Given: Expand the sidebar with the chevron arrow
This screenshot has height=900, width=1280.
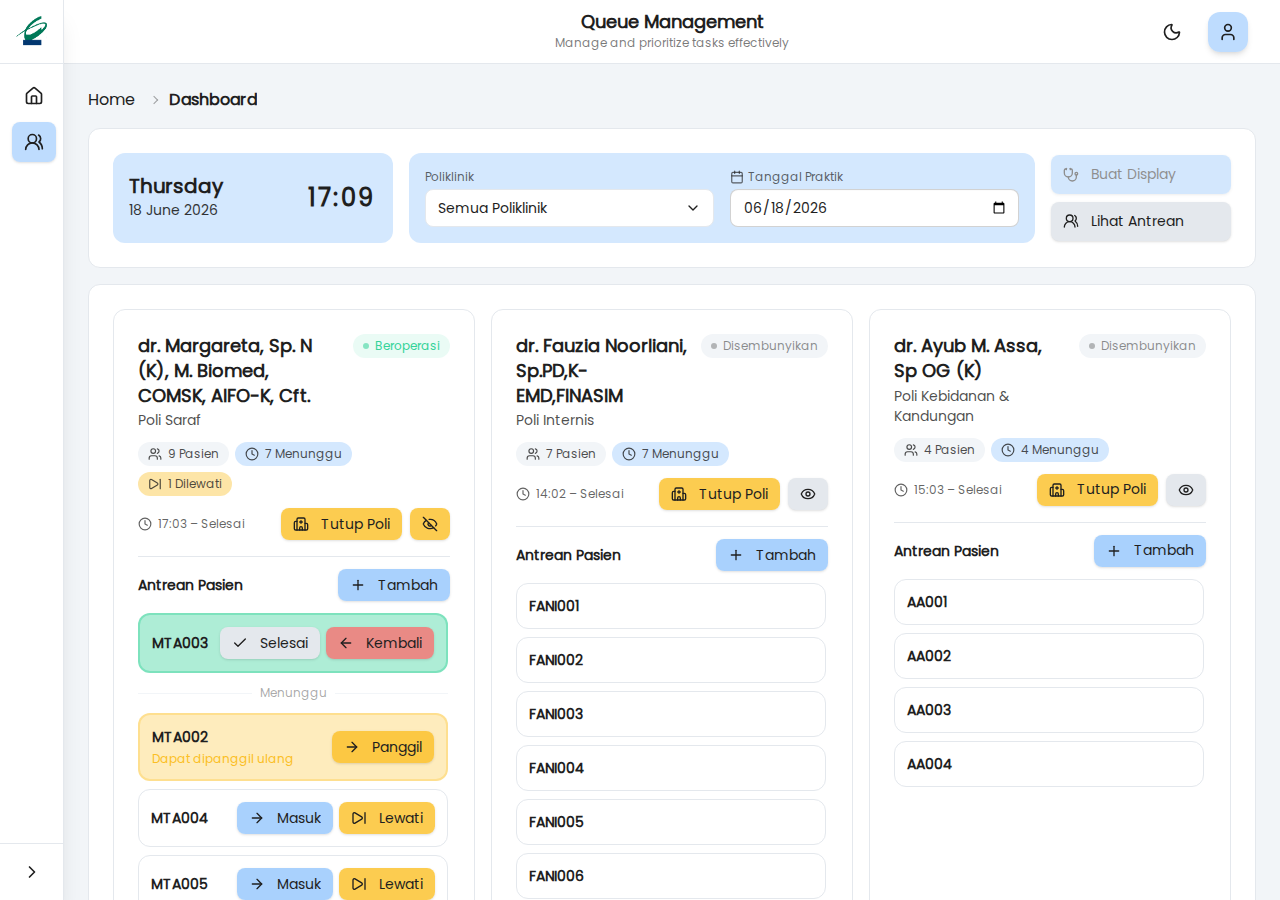Looking at the screenshot, I should coord(32,872).
